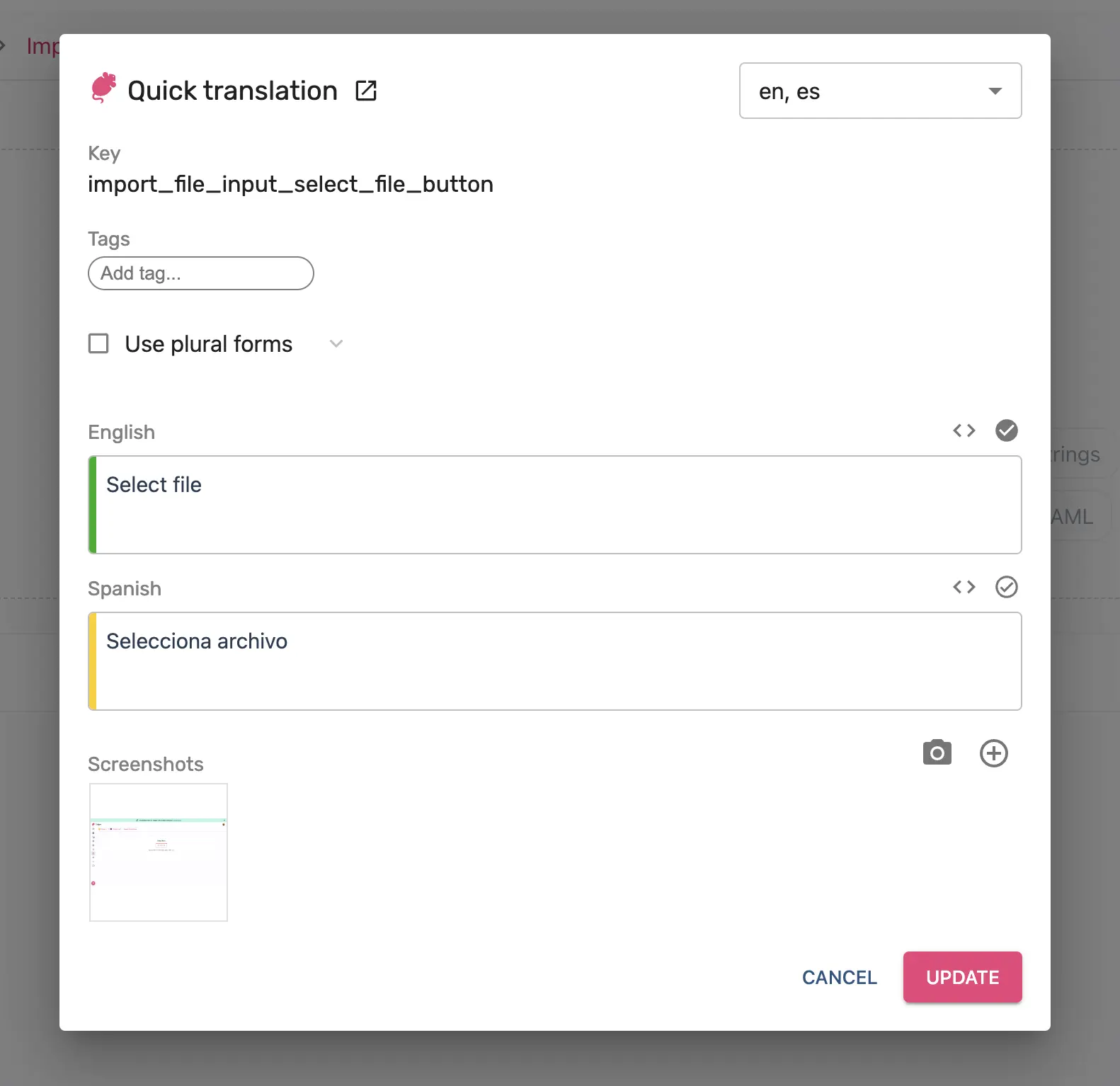Click the Tolgee mascot logo icon

(103, 89)
